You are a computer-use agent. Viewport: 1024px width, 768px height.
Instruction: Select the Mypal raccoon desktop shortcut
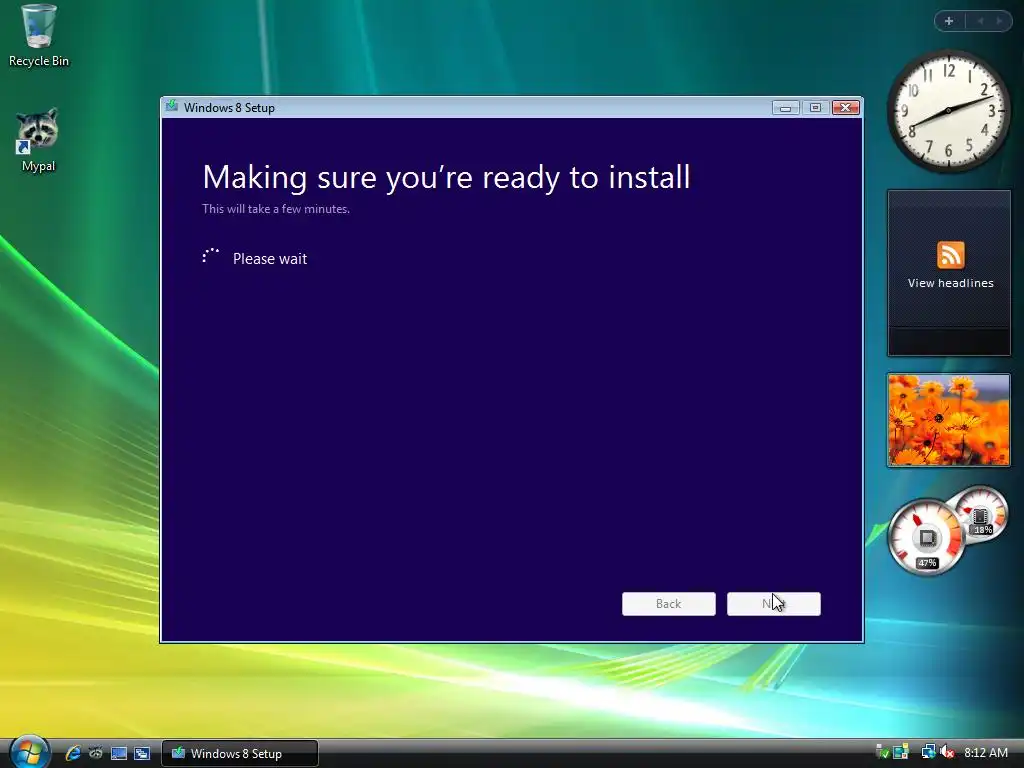38,140
